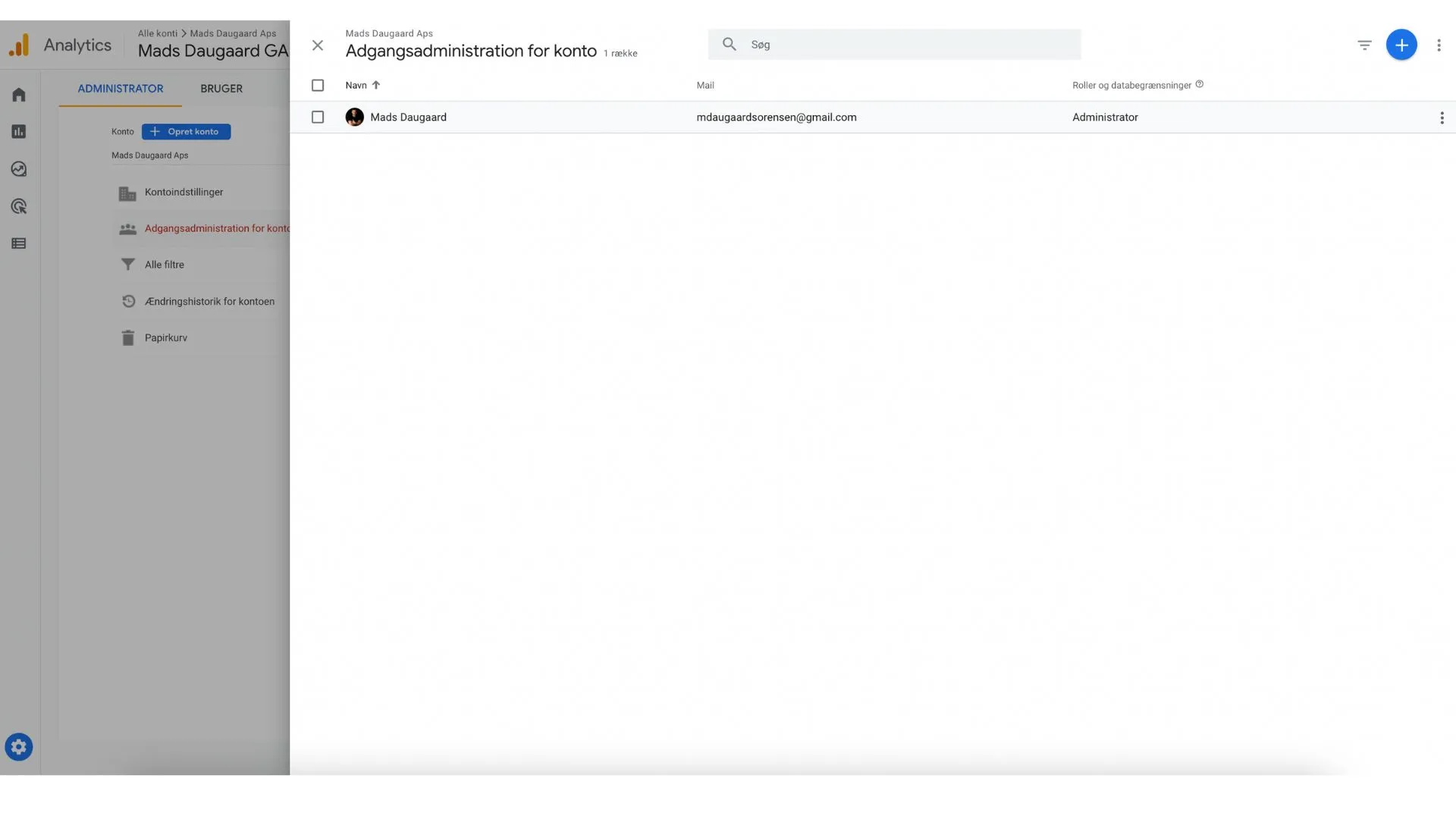Image resolution: width=1456 pixels, height=819 pixels.
Task: Select Adgangsadministration for konto menu item
Action: coord(217,228)
